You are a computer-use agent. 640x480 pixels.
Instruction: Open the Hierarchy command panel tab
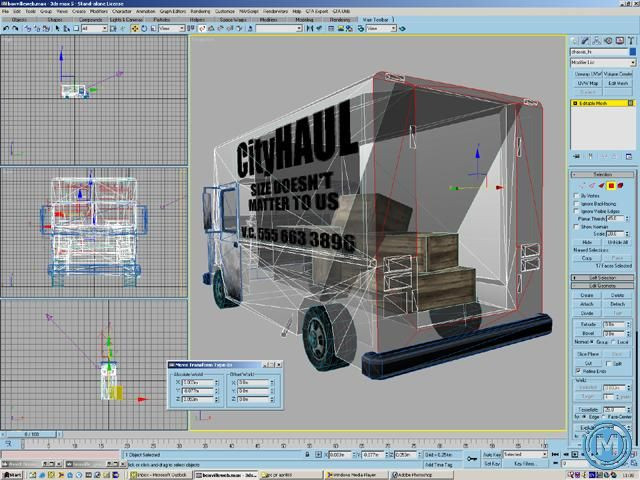(x=597, y=40)
